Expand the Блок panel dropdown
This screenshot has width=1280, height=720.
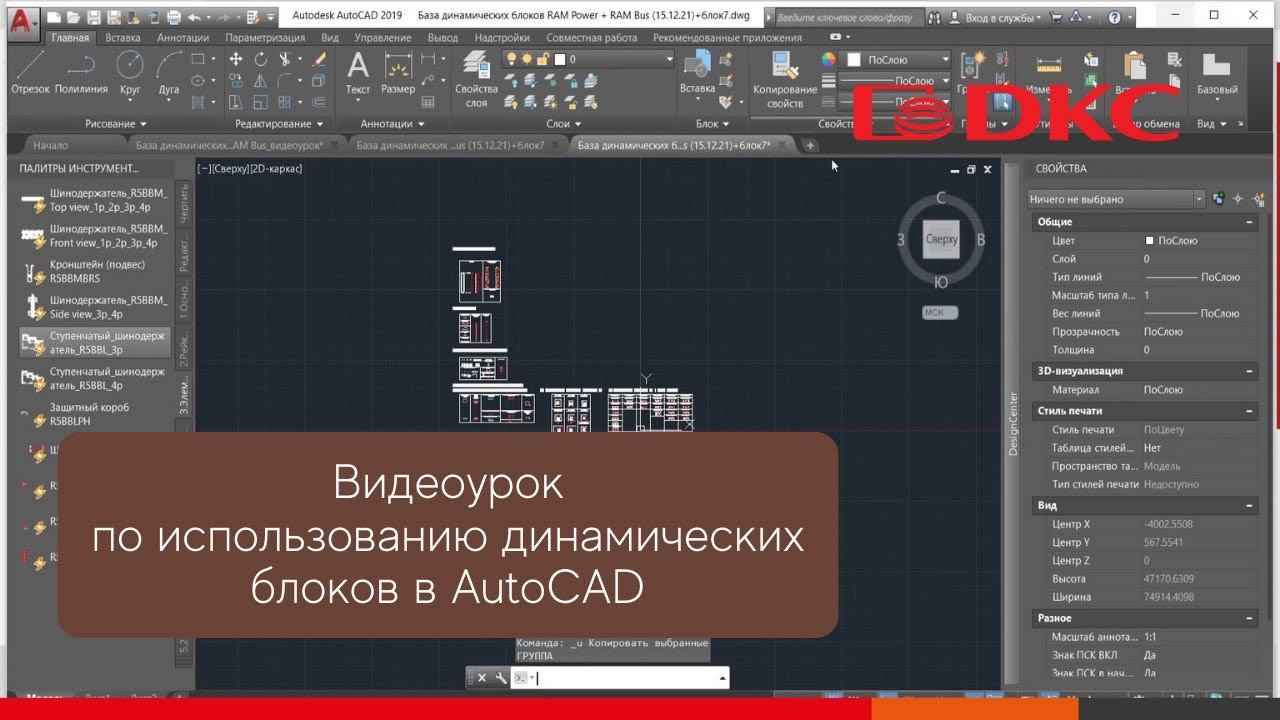click(x=713, y=124)
